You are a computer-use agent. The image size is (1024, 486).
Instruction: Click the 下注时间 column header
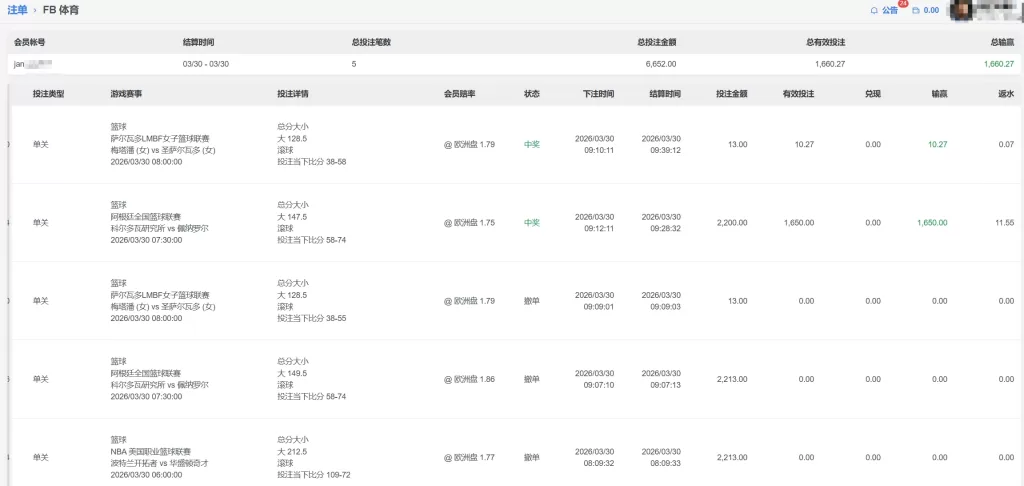pos(598,93)
